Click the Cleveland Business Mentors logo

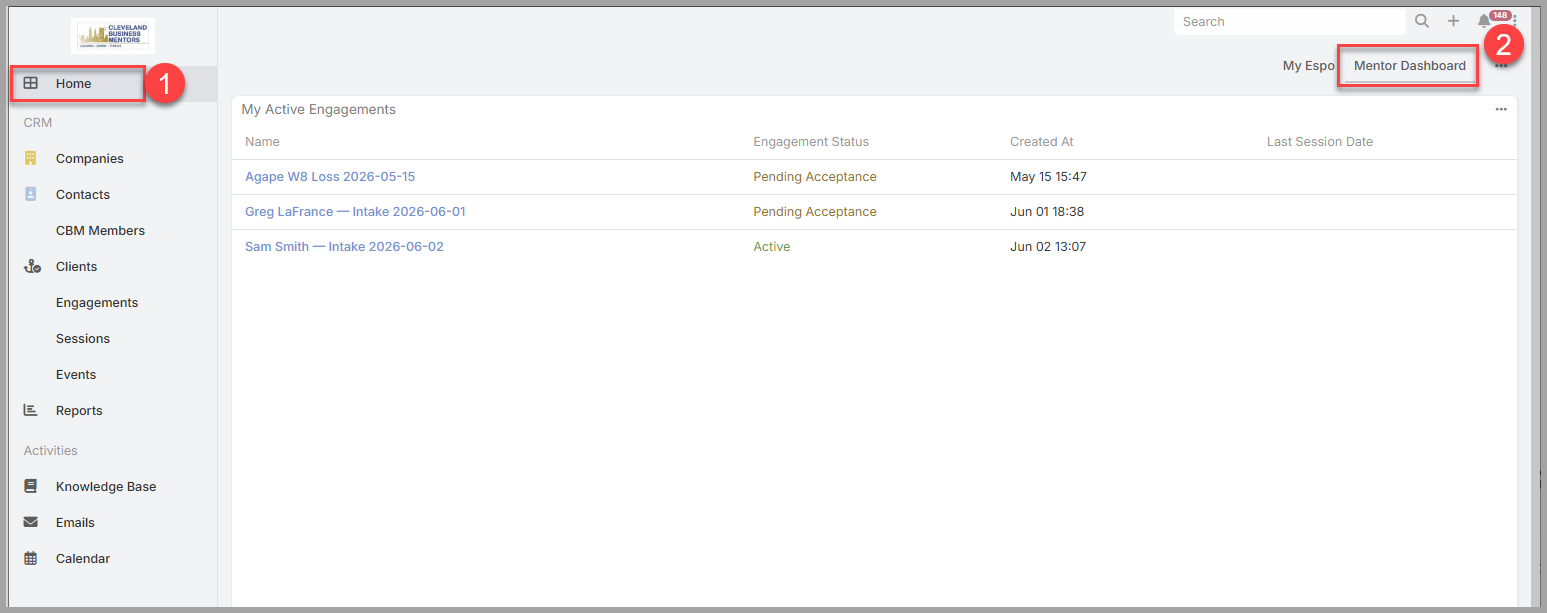tap(113, 35)
